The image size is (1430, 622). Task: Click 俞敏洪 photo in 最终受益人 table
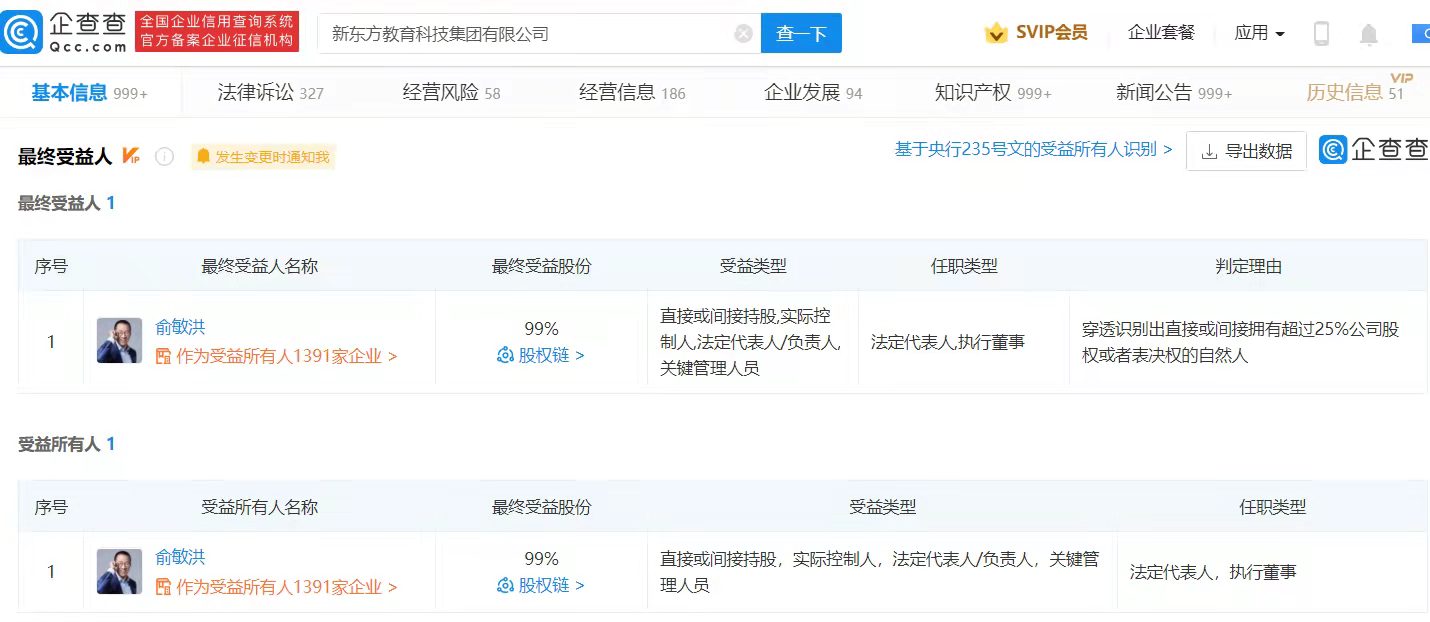click(x=119, y=341)
